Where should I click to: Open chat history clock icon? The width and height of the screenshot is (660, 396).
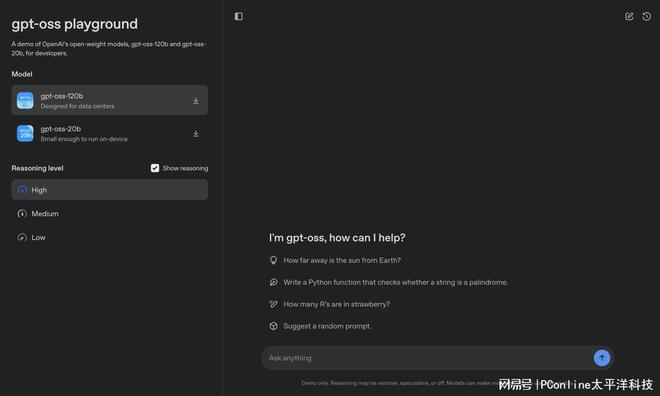(647, 16)
